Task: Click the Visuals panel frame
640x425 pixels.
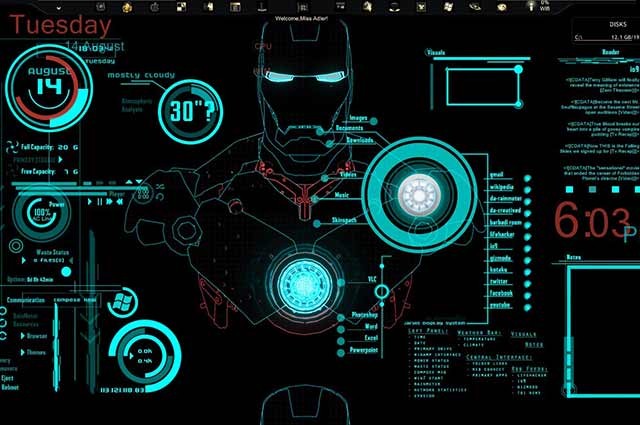Action: (x=482, y=87)
